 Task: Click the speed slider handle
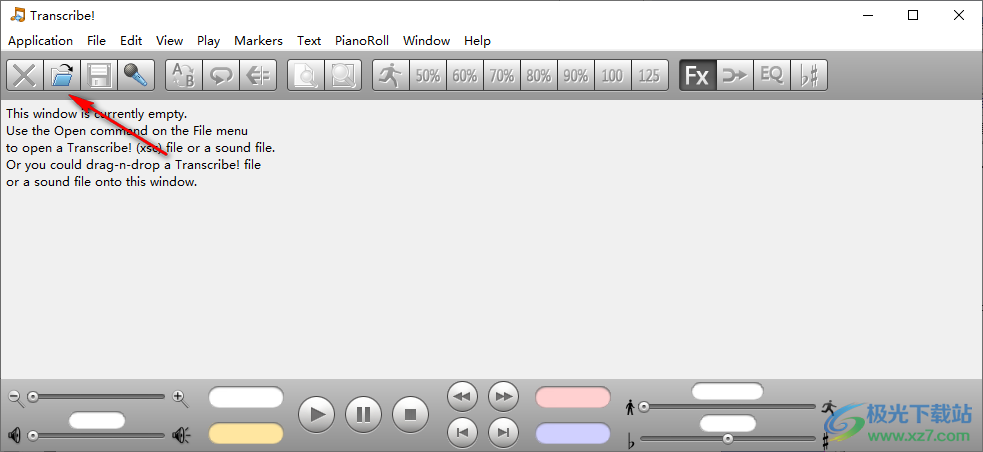(644, 407)
